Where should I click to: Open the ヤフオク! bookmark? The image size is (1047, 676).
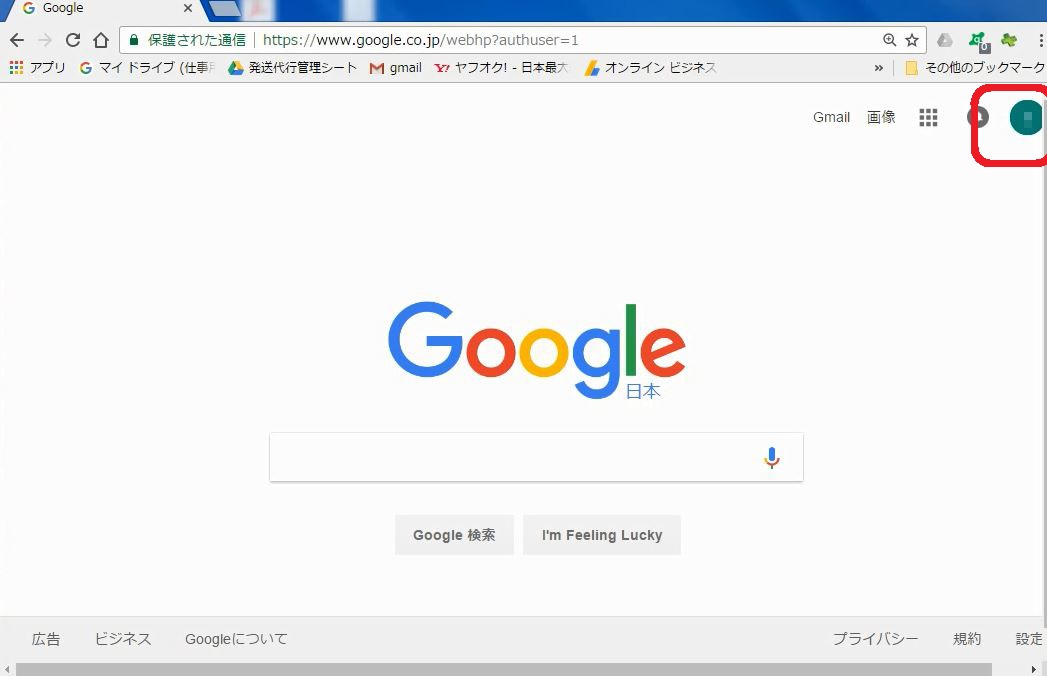(x=501, y=67)
